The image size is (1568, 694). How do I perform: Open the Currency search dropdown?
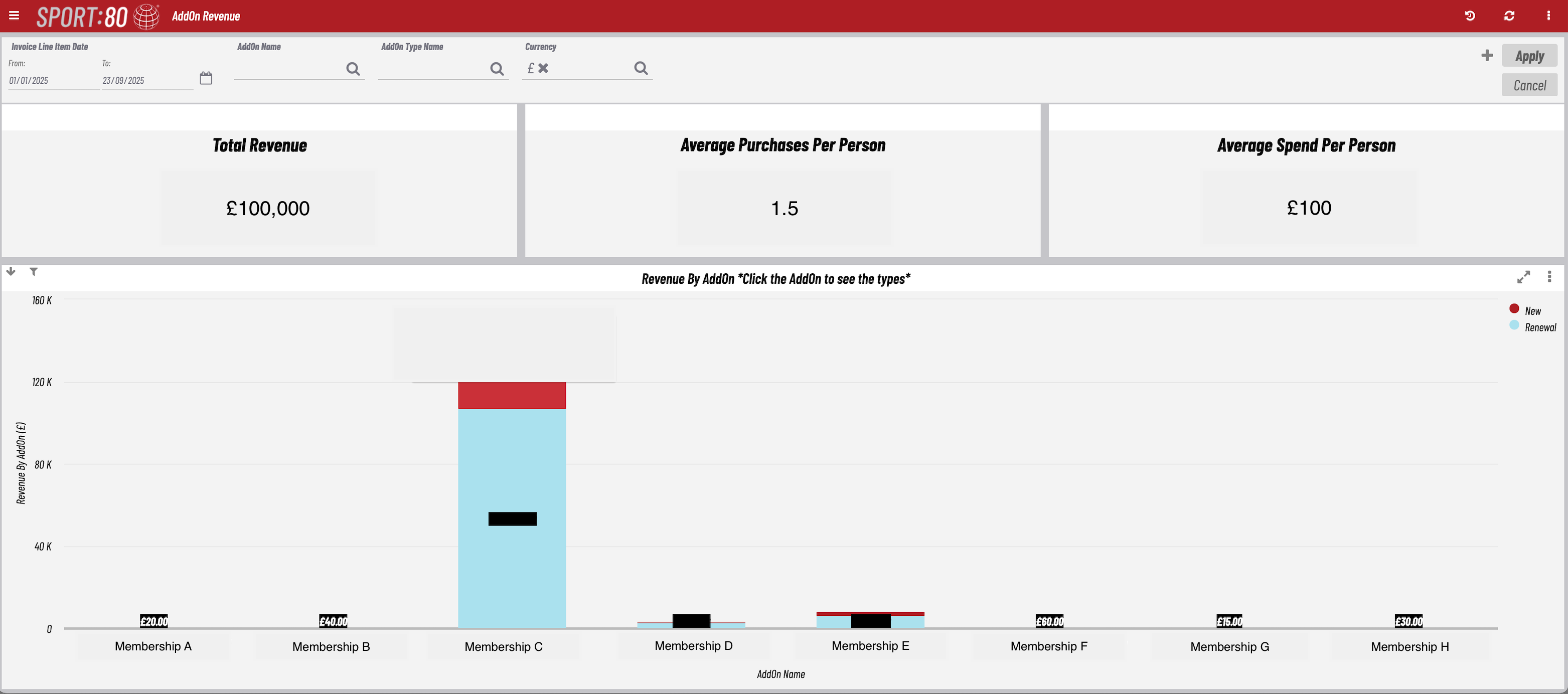tap(641, 68)
